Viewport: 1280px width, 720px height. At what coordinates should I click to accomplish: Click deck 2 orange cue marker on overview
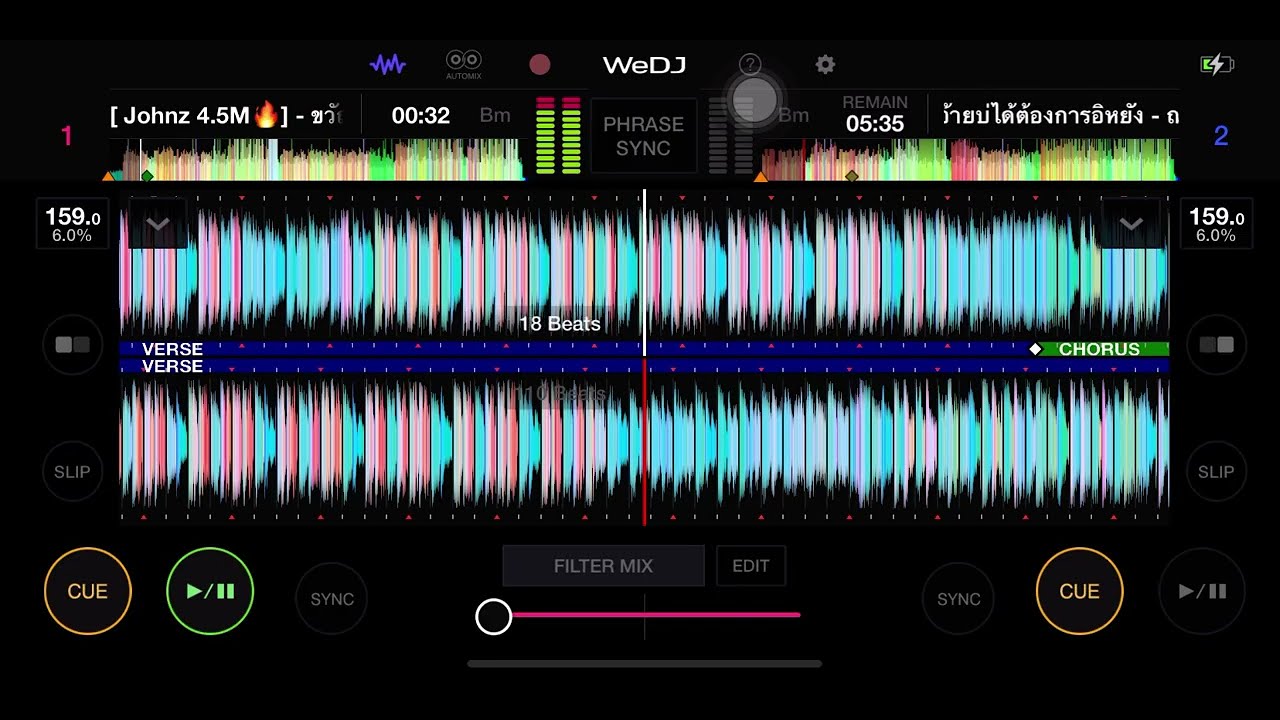click(760, 176)
